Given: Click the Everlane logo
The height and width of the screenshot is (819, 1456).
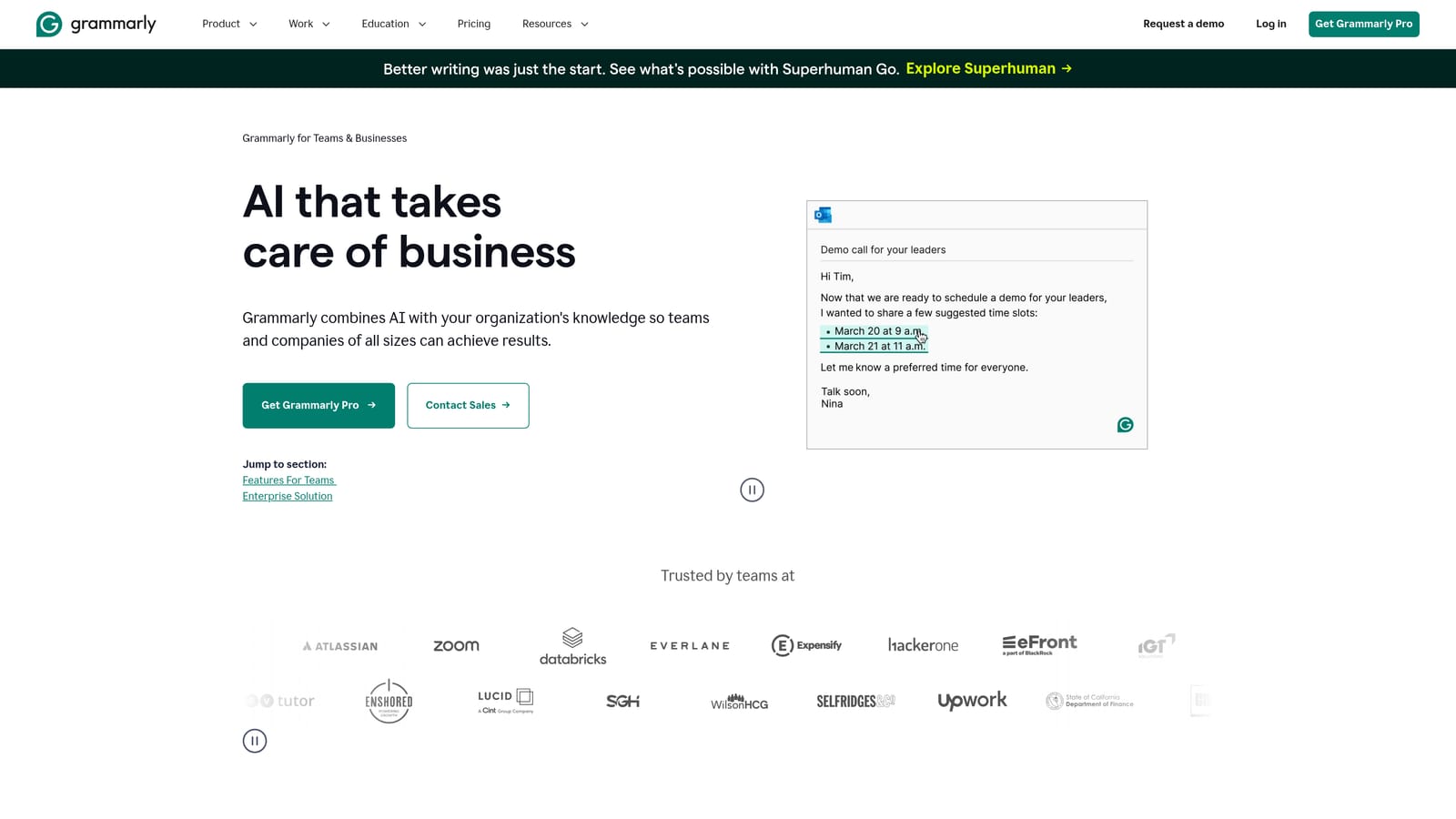Looking at the screenshot, I should [689, 645].
